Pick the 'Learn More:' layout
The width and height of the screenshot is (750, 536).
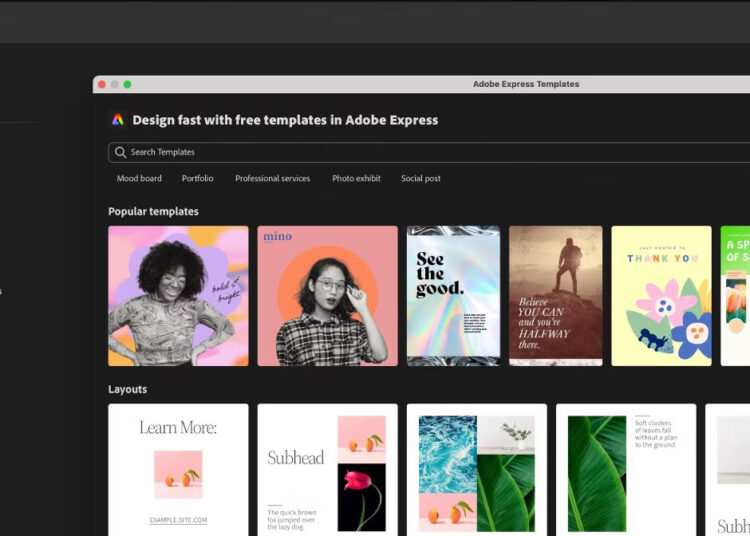point(178,470)
